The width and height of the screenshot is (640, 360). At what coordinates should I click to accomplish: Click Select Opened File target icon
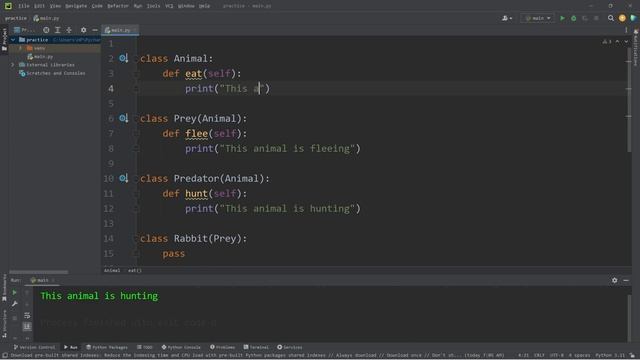[46, 30]
